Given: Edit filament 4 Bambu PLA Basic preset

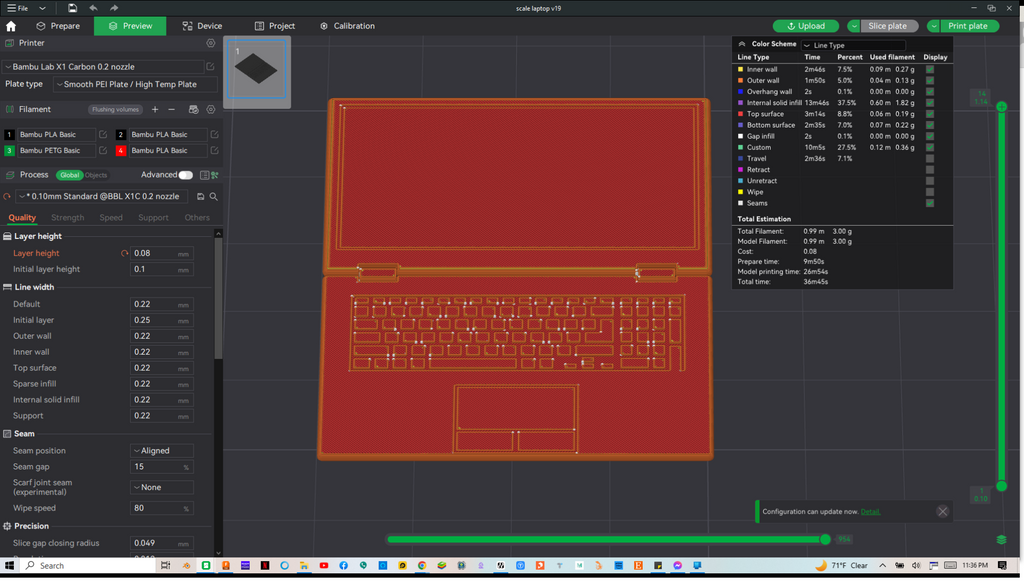Looking at the screenshot, I should click(214, 150).
